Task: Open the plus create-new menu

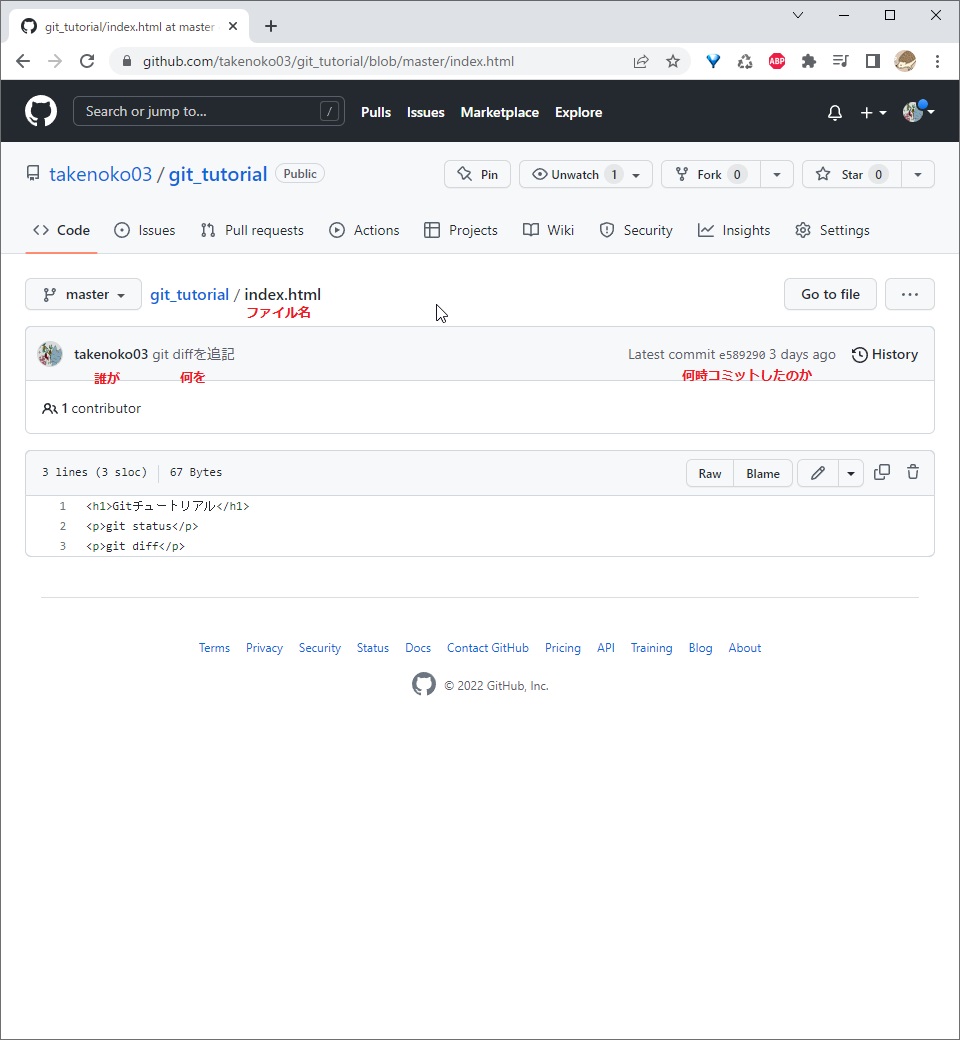Action: (872, 113)
